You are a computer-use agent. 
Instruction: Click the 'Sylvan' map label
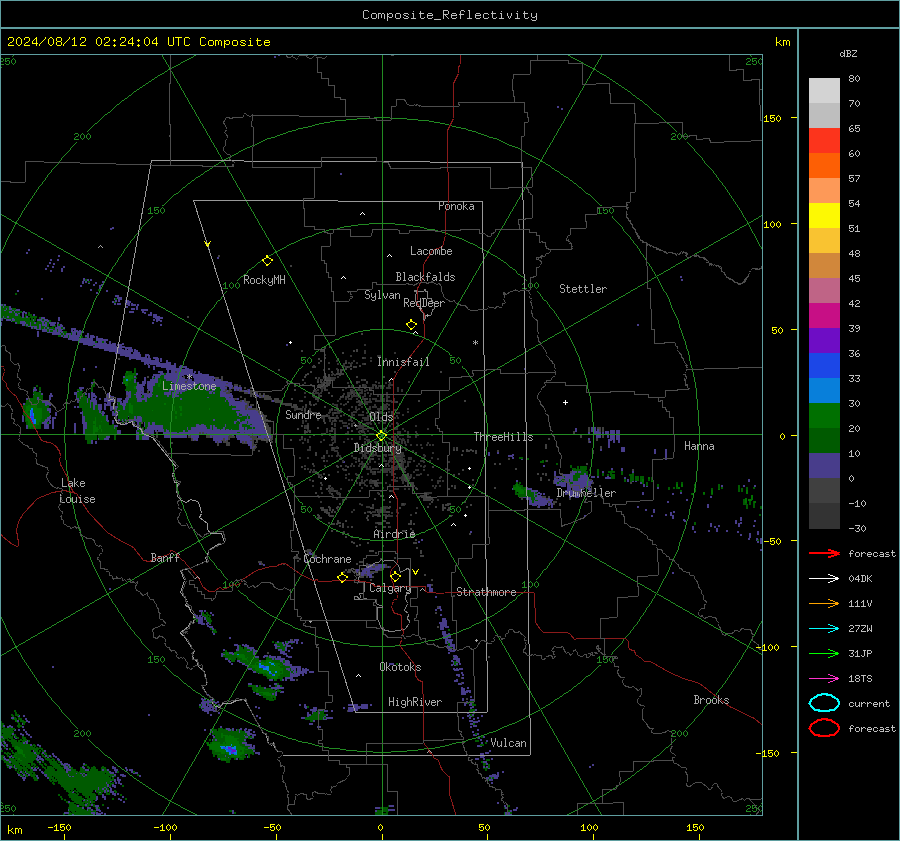(382, 295)
